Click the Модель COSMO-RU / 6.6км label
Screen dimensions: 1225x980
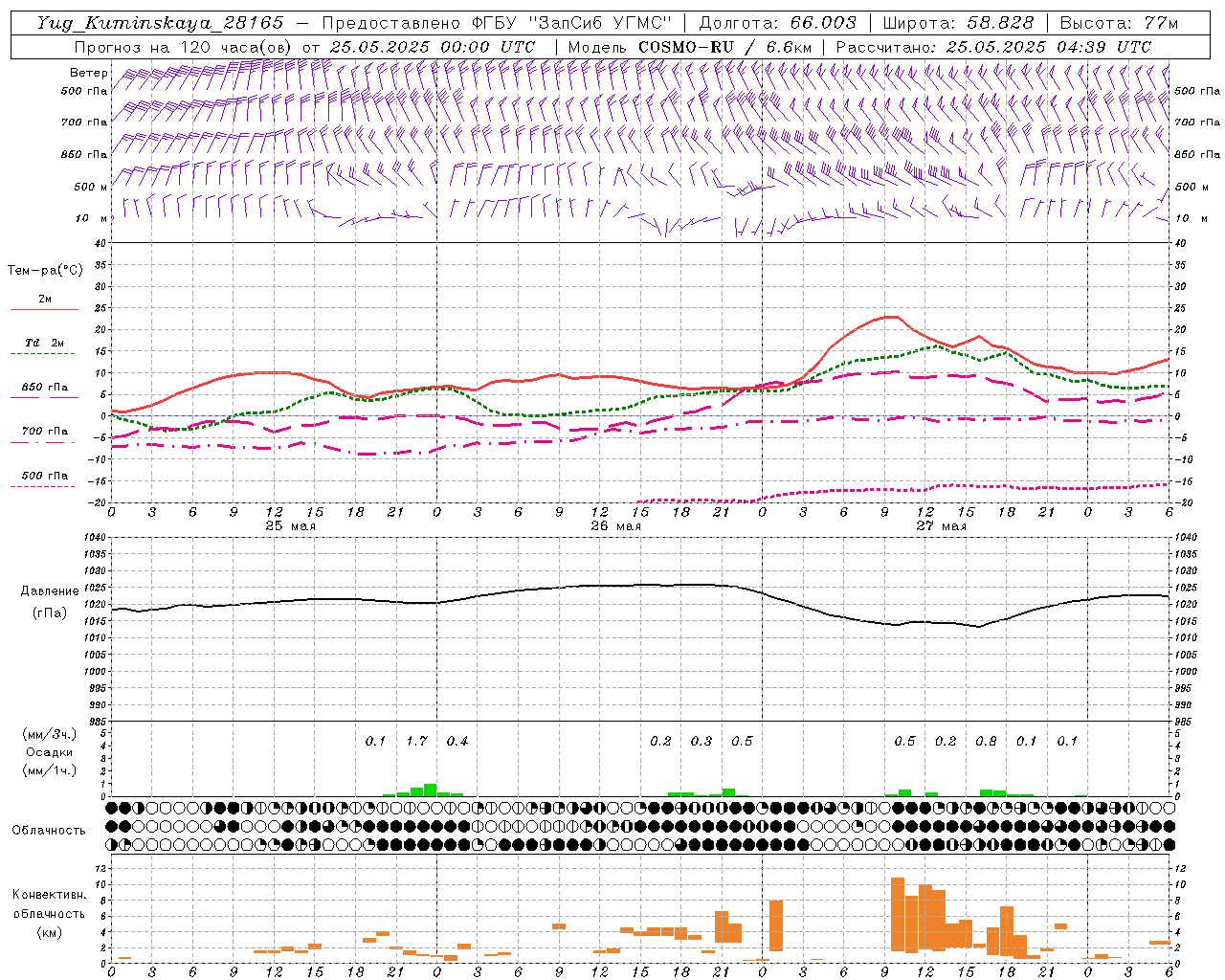(690, 47)
